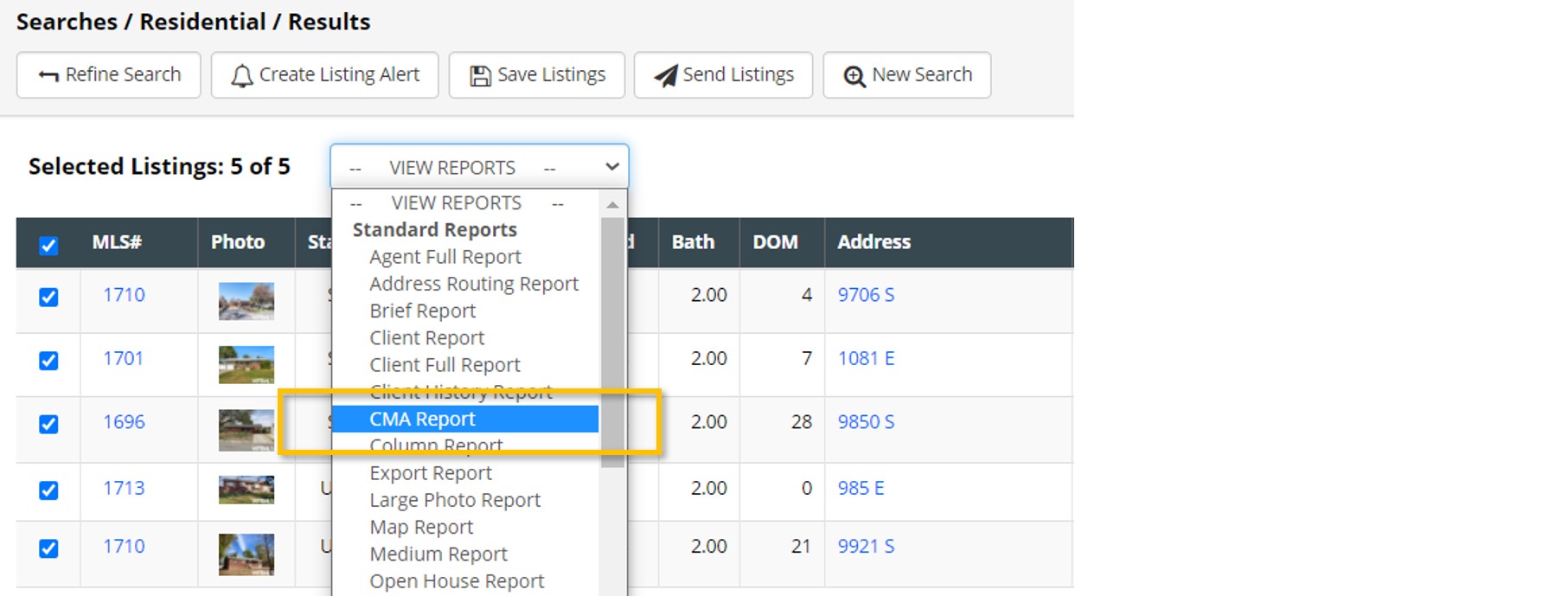
Task: Click the dropdown list scroll-up arrow
Action: pyautogui.click(x=612, y=205)
